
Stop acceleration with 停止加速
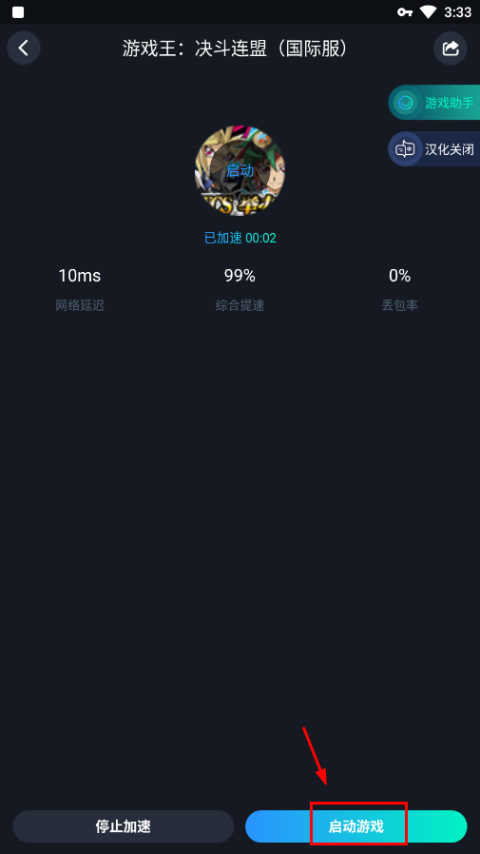coord(124,826)
